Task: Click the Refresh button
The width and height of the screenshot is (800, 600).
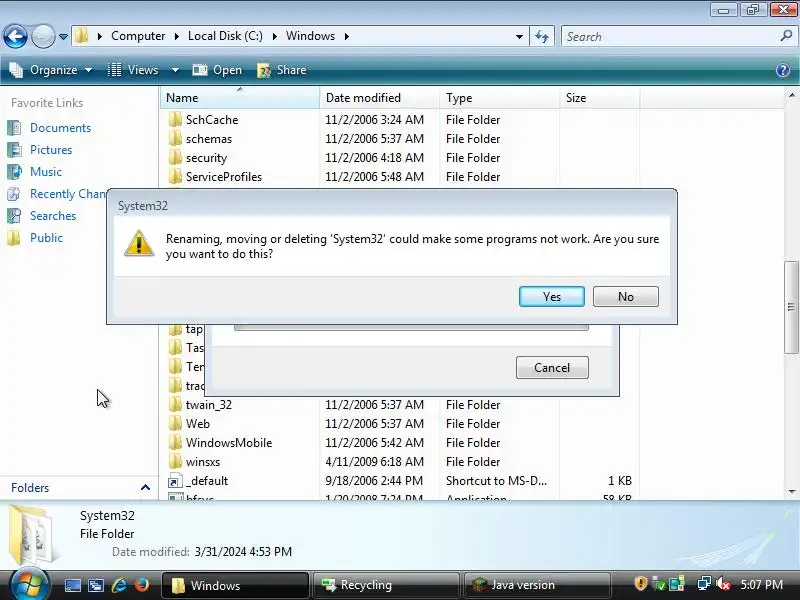Action: [x=542, y=36]
